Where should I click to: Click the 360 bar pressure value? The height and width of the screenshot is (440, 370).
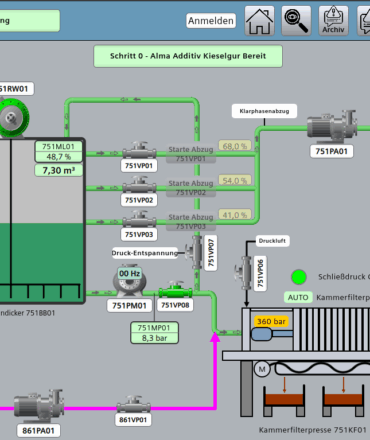tap(271, 321)
